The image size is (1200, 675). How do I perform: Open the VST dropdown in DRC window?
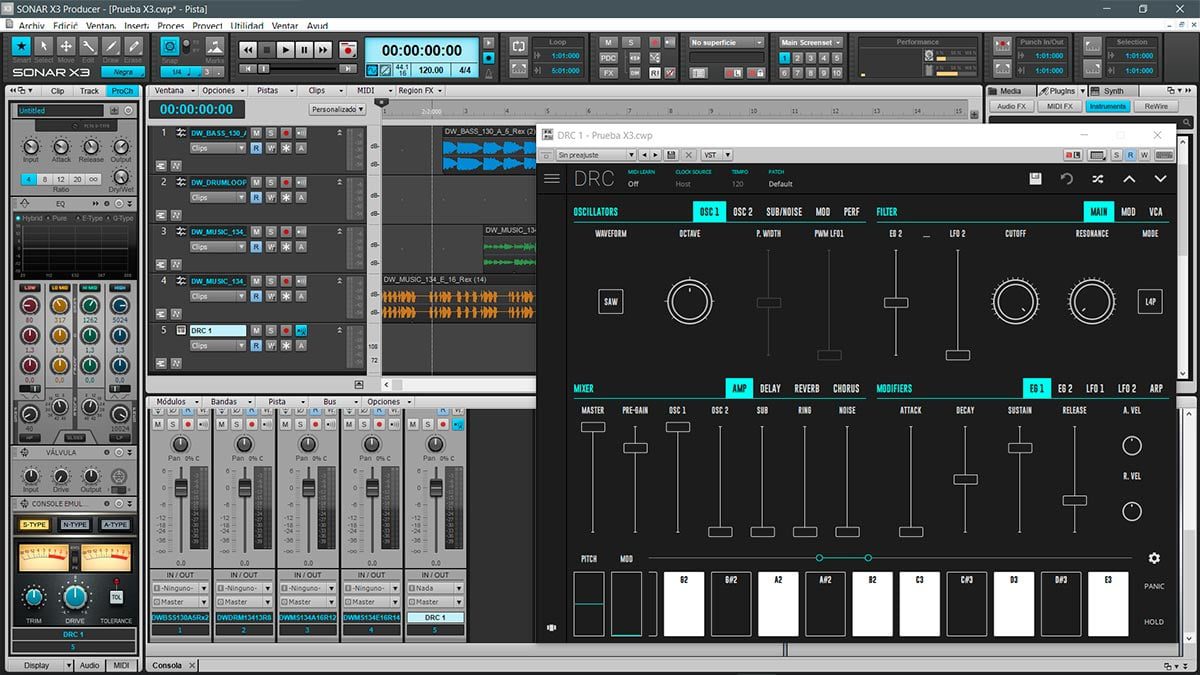pyautogui.click(x=716, y=155)
